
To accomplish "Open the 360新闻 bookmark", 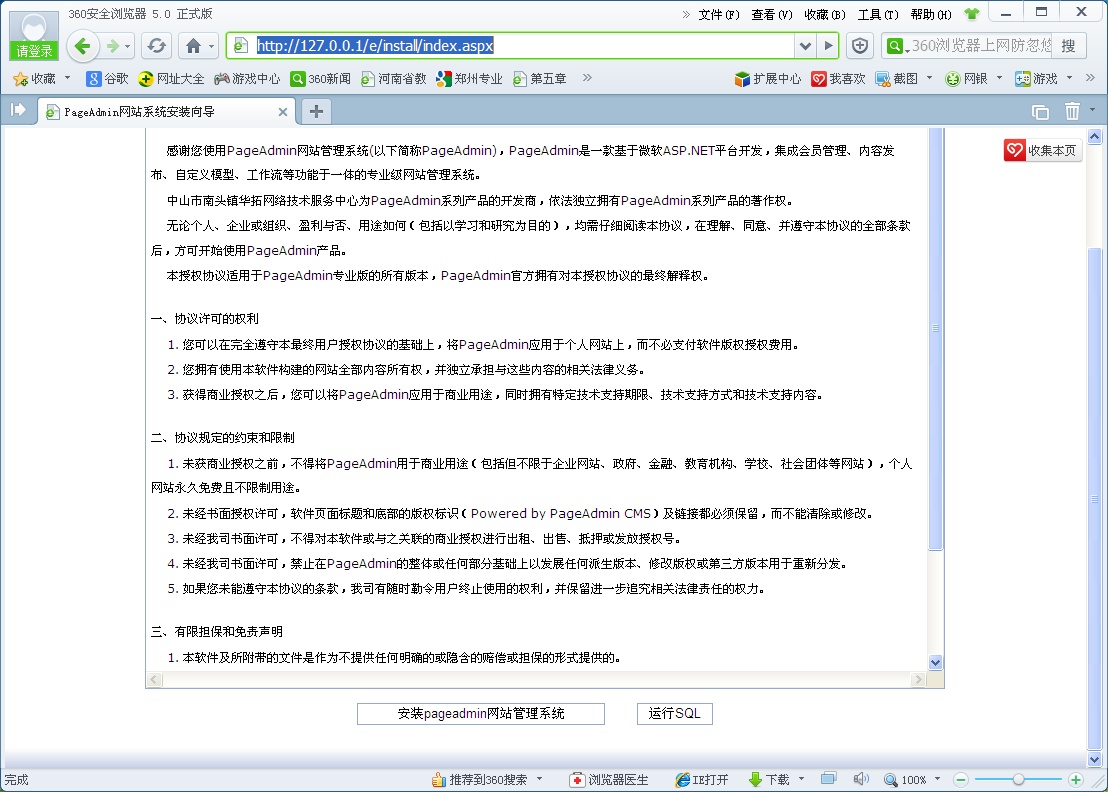I will 321,78.
